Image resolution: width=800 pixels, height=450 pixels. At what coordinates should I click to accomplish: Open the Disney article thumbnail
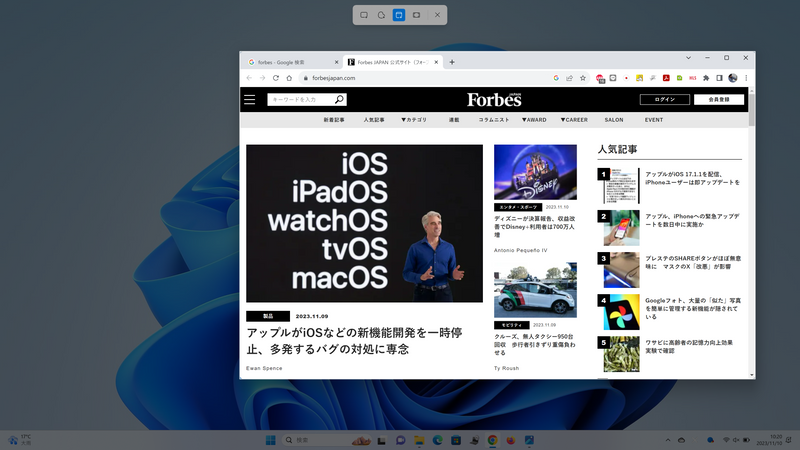(535, 172)
